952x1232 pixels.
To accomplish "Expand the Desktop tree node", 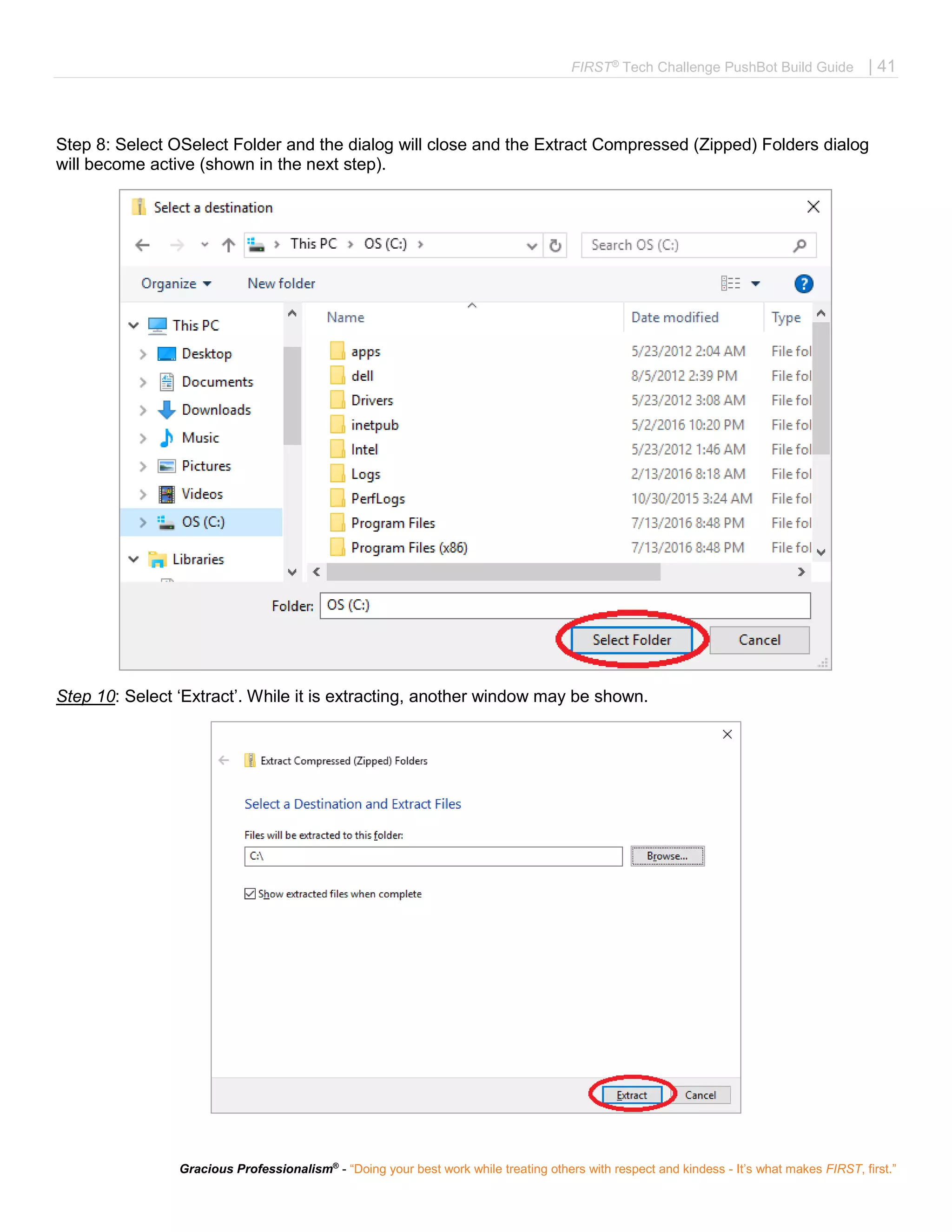I will [143, 354].
